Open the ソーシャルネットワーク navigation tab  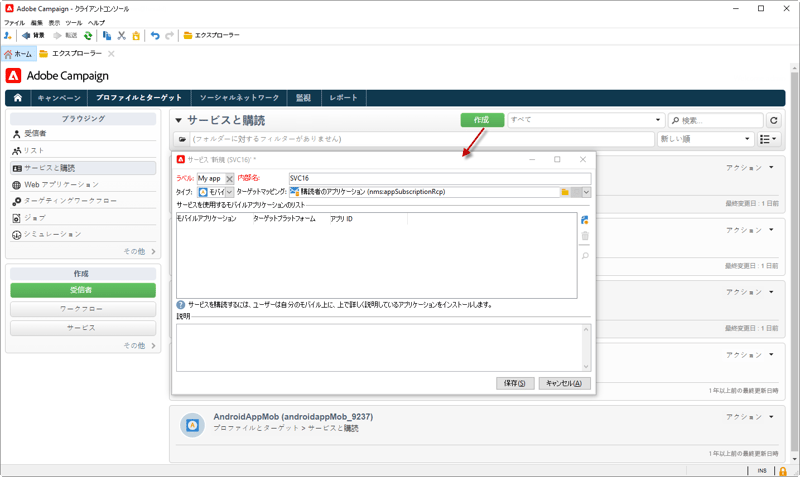tap(239, 97)
